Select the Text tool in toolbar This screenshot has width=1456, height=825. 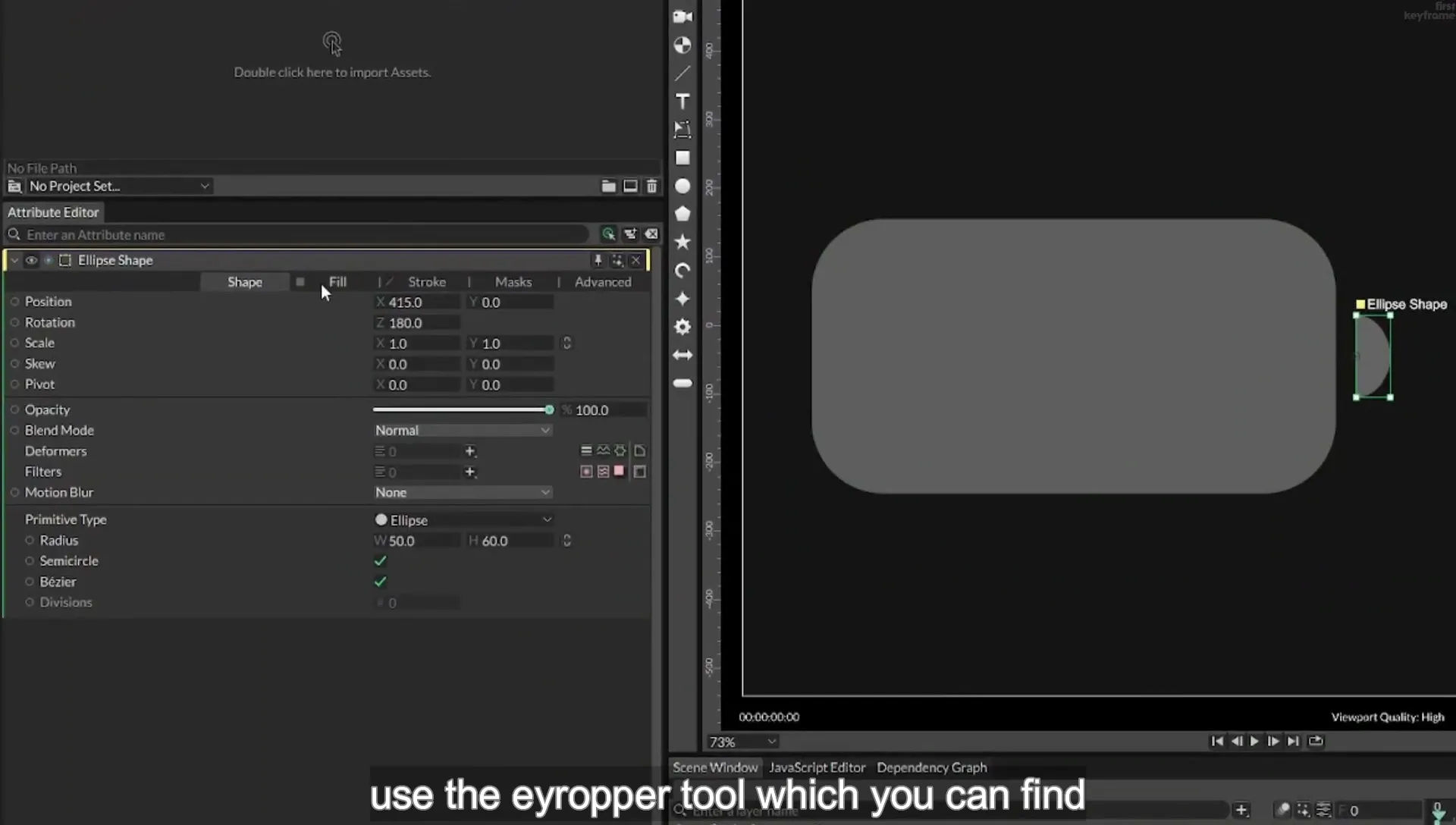[682, 102]
